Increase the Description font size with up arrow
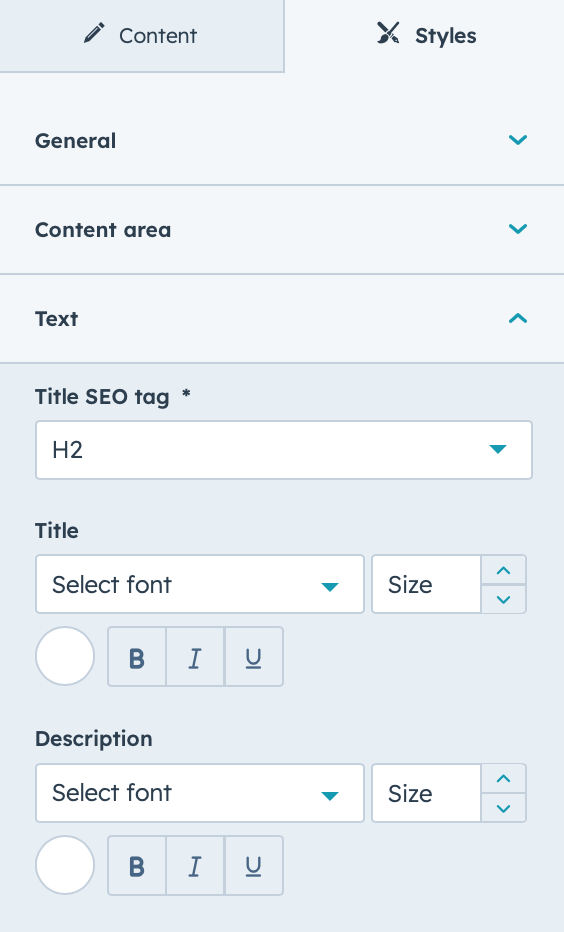The height and width of the screenshot is (932, 564). pyautogui.click(x=503, y=779)
